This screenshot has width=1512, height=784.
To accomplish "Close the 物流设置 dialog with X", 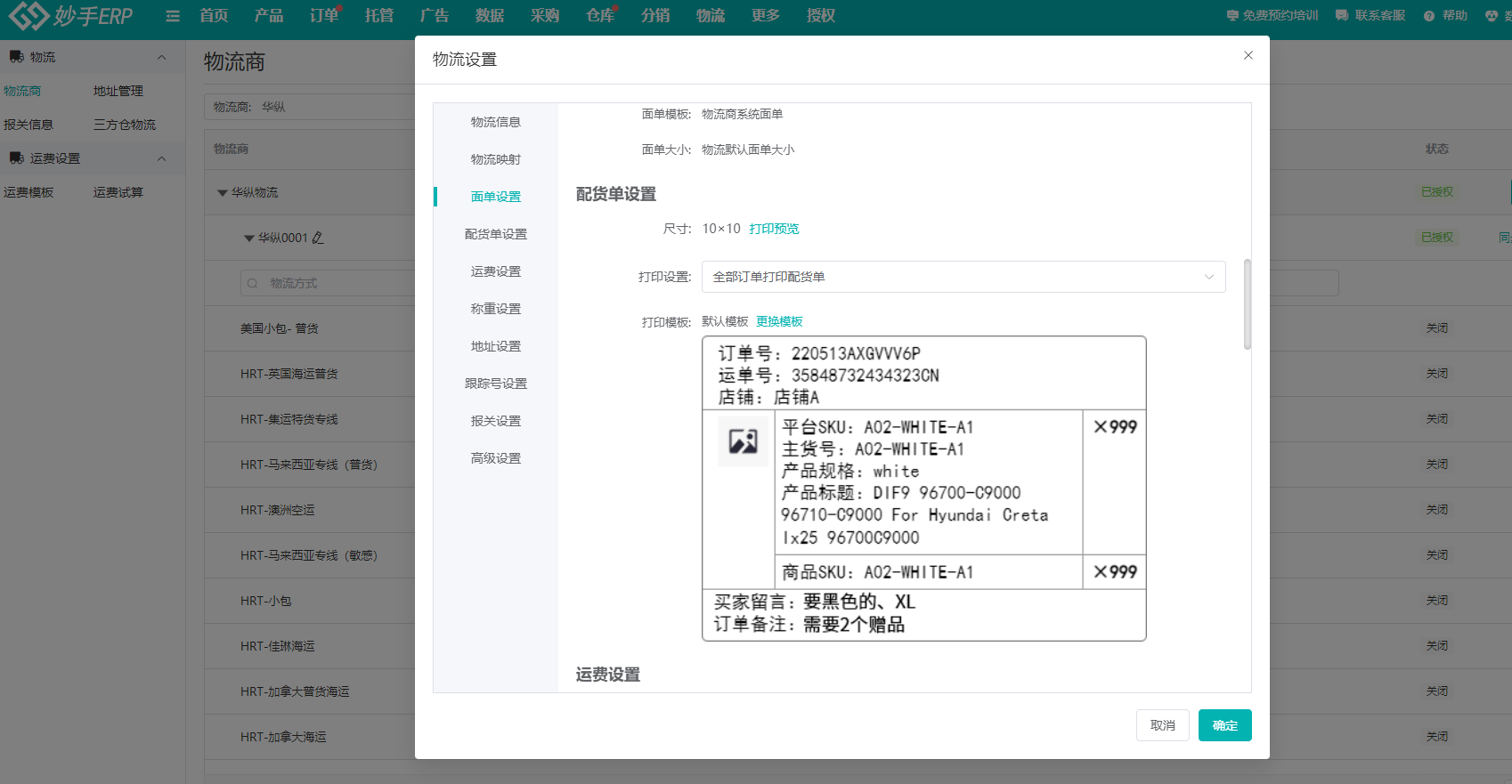I will [x=1248, y=55].
